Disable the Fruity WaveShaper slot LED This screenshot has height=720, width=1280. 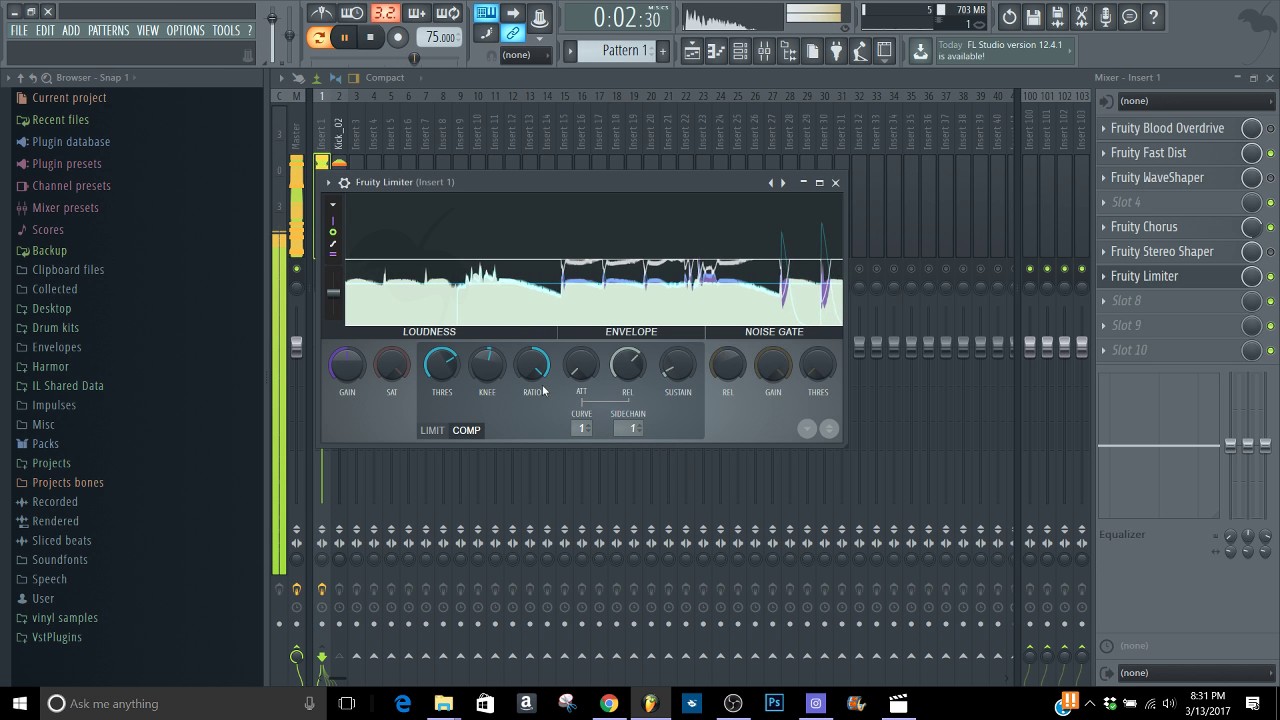pos(1271,178)
